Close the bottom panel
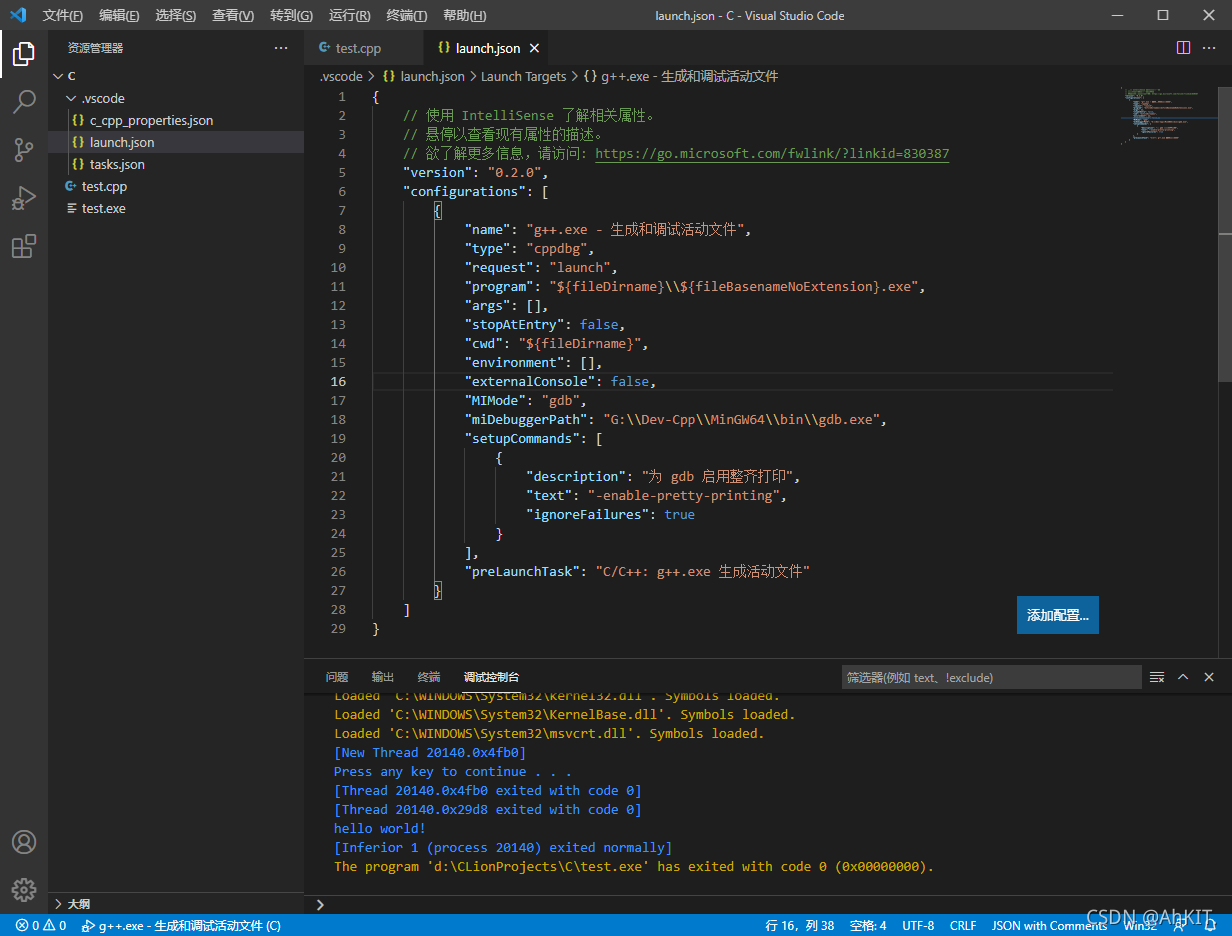This screenshot has height=936, width=1232. coord(1209,677)
